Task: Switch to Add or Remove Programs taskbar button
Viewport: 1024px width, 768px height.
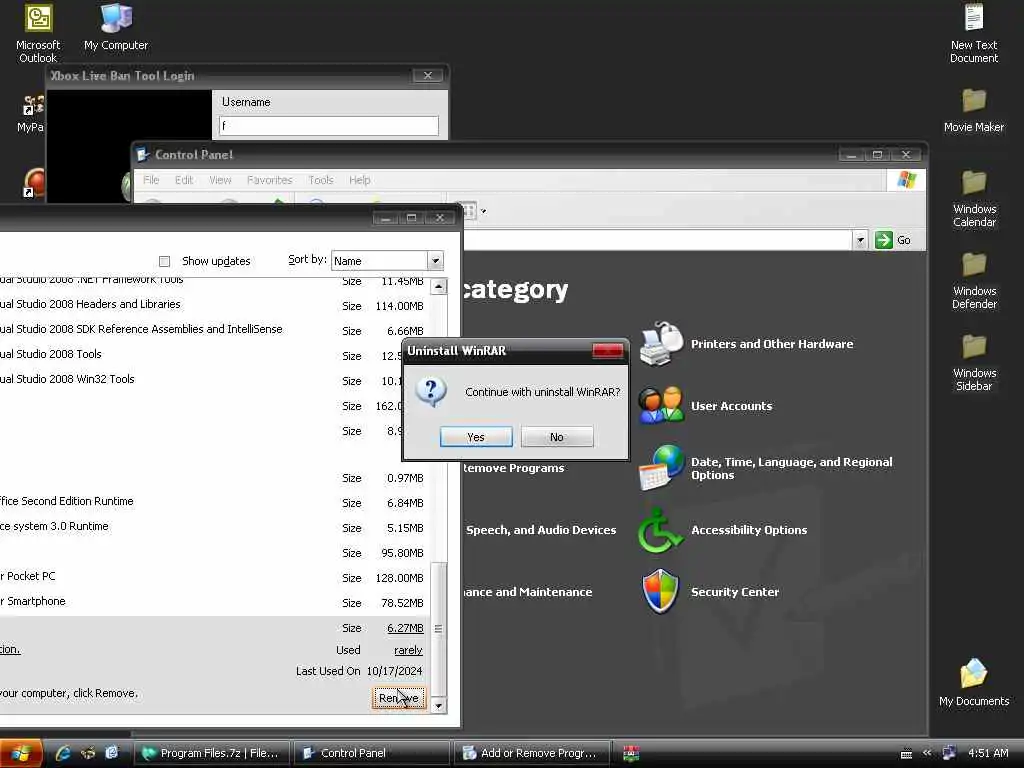Action: click(x=531, y=753)
